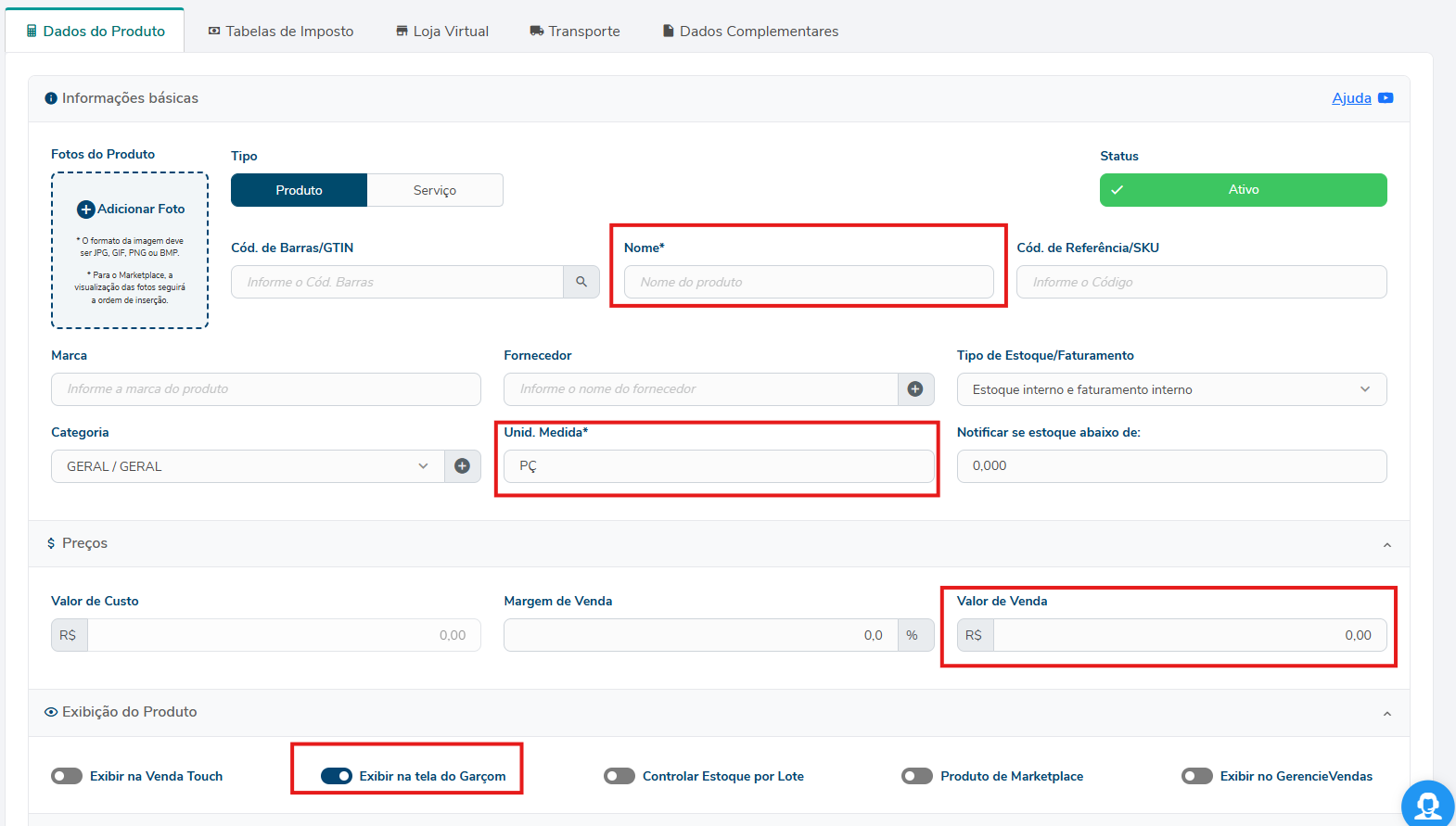Screen dimensions: 1456x826
Task: Open the Ajuda help link
Action: click(1351, 98)
